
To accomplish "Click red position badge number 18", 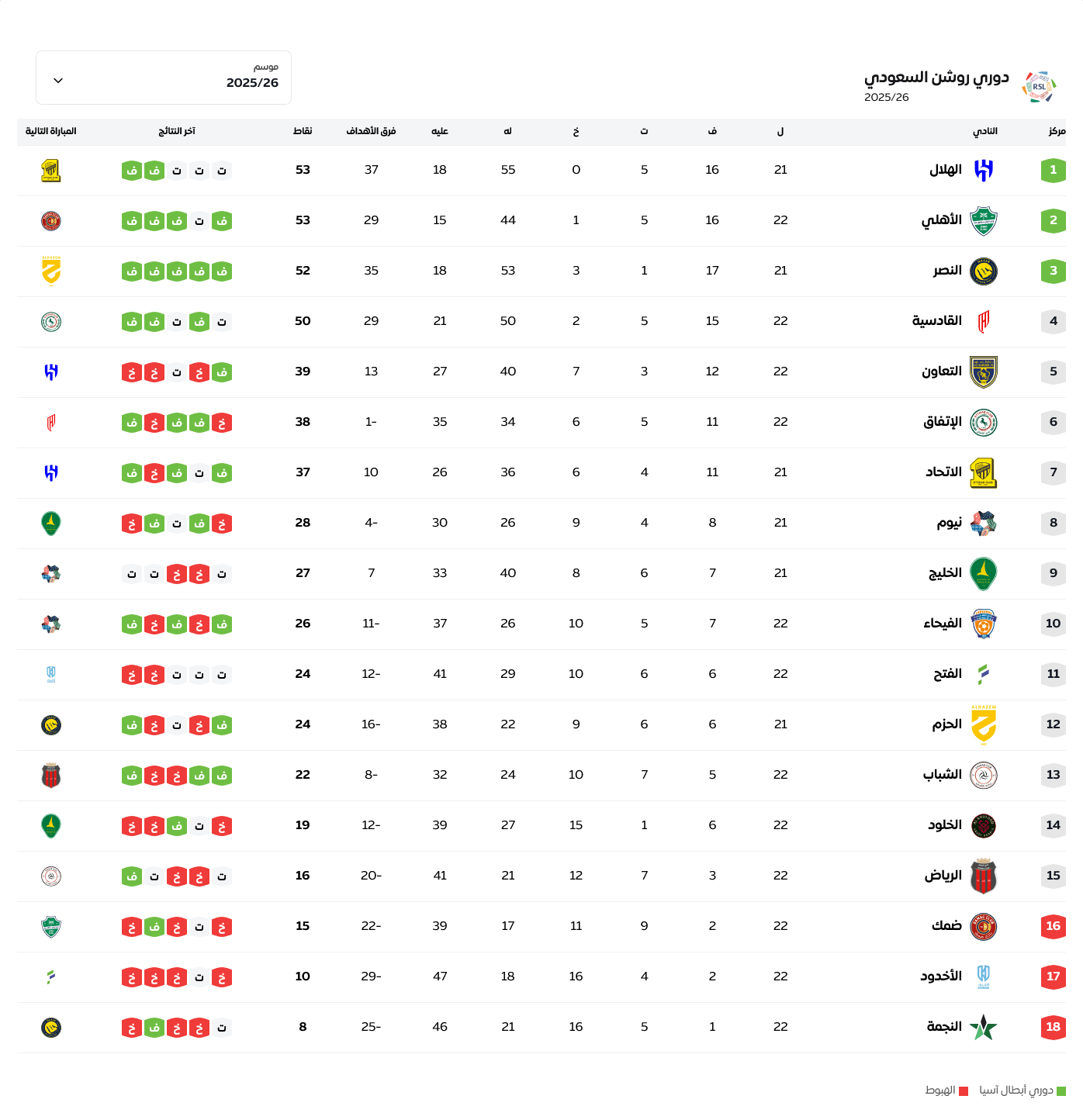I will coord(1053,1027).
